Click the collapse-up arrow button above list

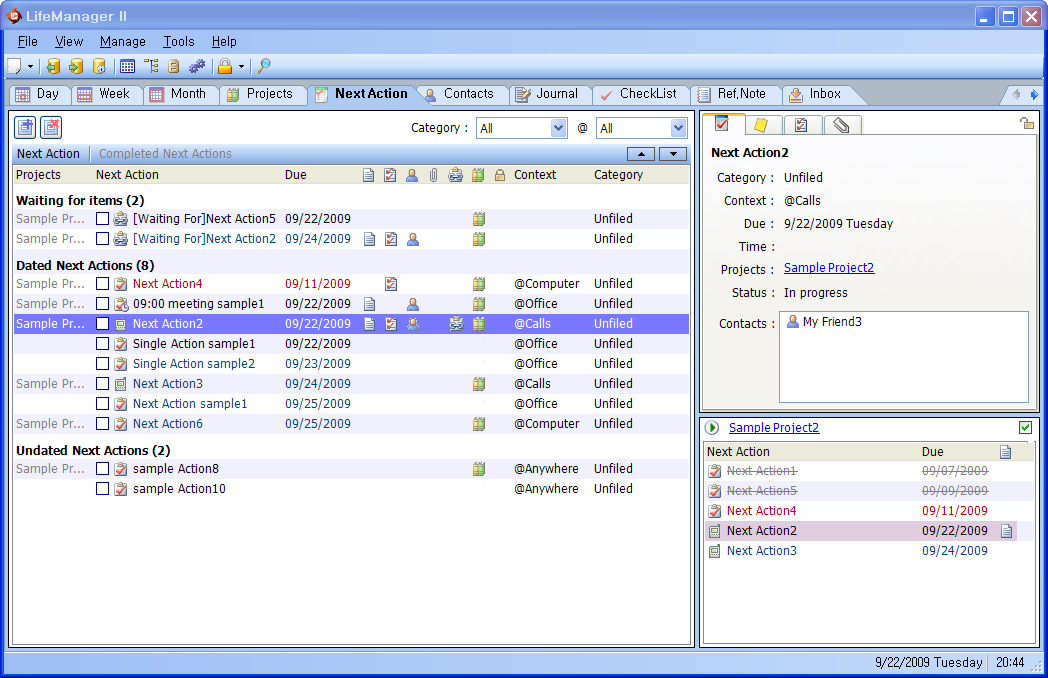click(x=641, y=154)
